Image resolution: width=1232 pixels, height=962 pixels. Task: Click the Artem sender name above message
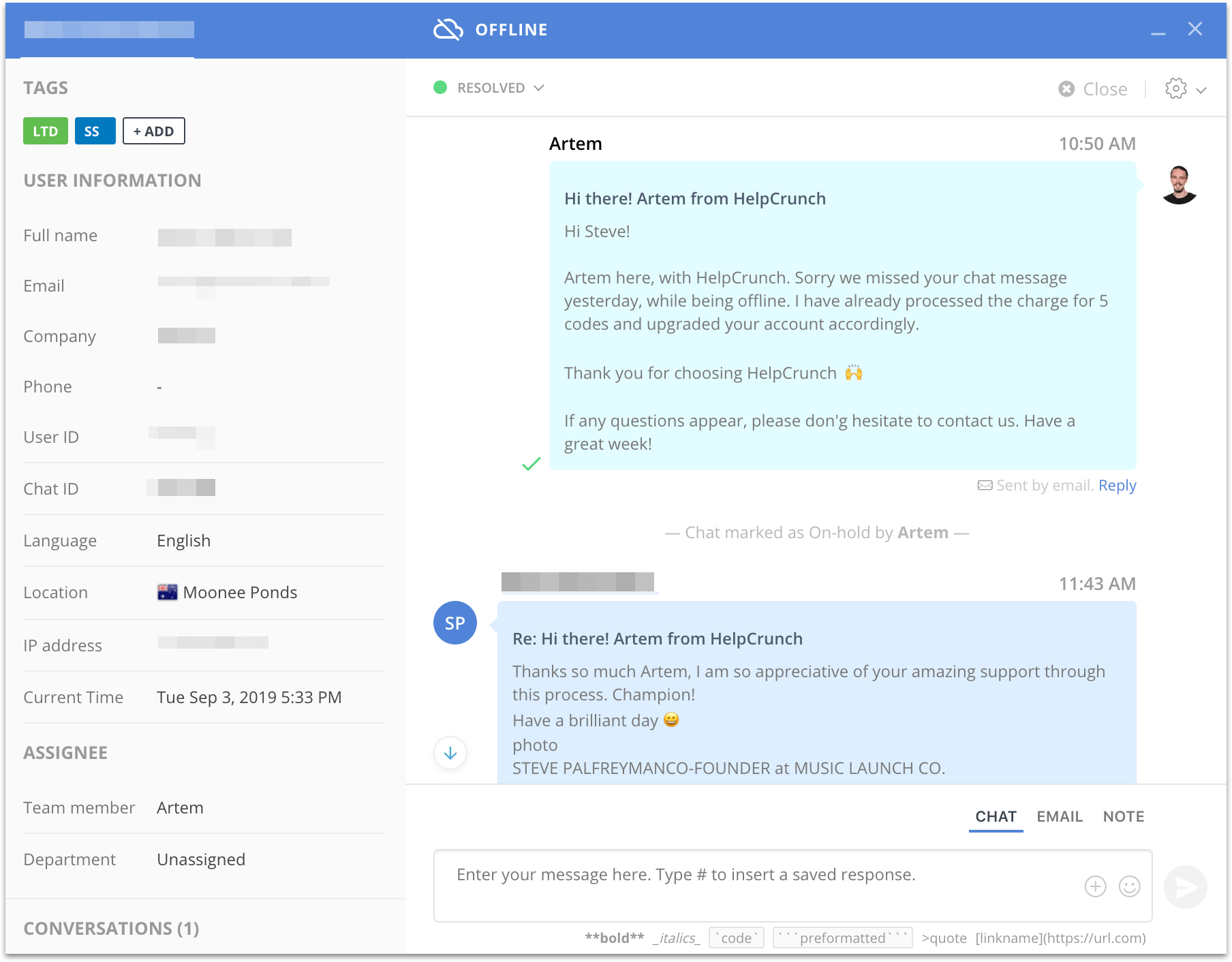tap(576, 144)
